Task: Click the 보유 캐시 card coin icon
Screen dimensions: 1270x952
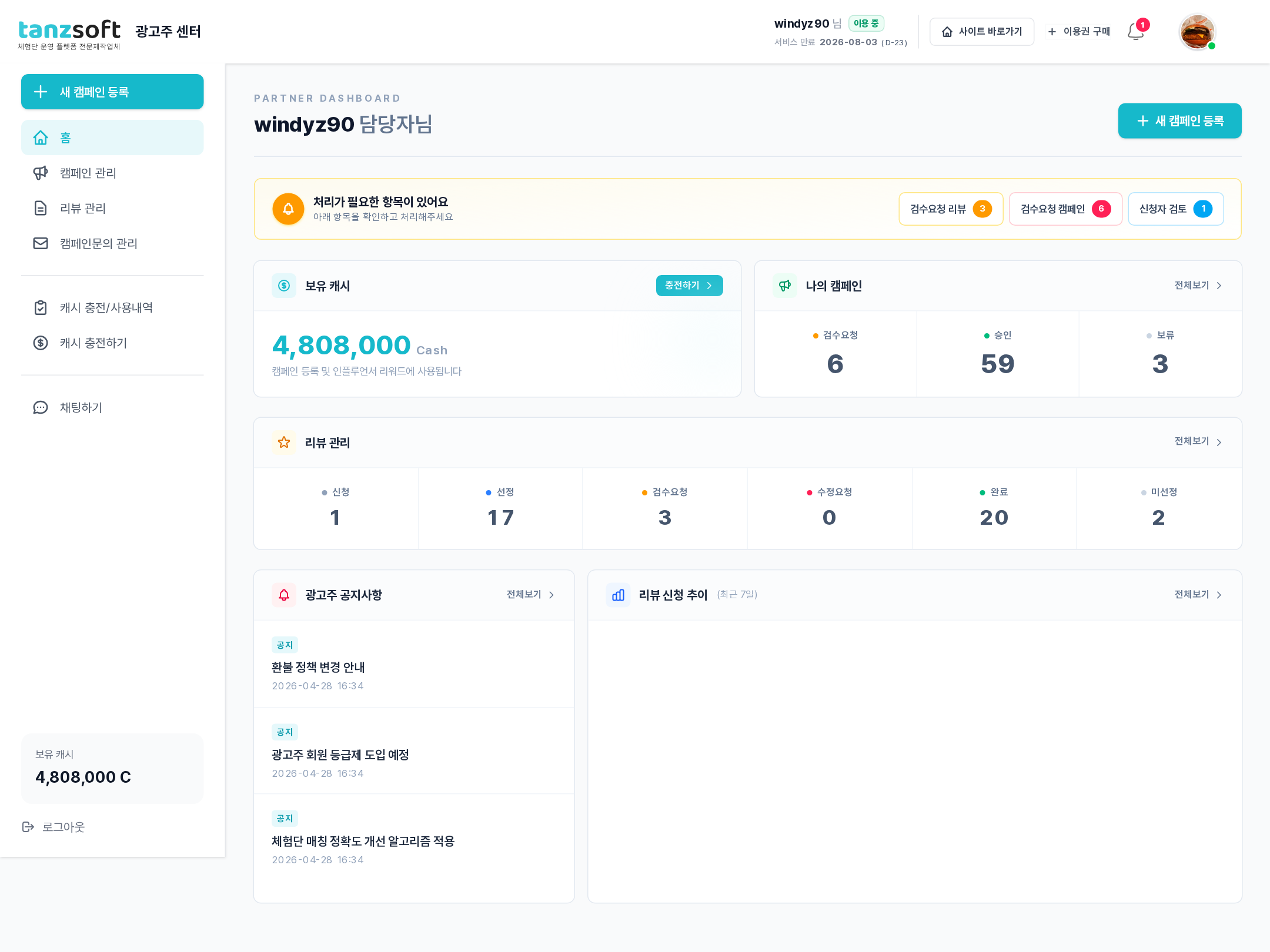Action: (284, 286)
